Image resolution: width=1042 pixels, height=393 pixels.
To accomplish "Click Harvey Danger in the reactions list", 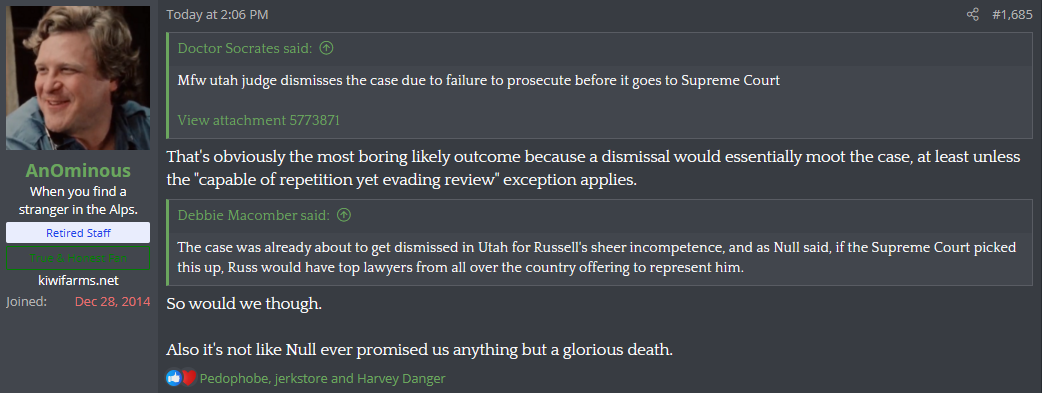I will point(401,378).
